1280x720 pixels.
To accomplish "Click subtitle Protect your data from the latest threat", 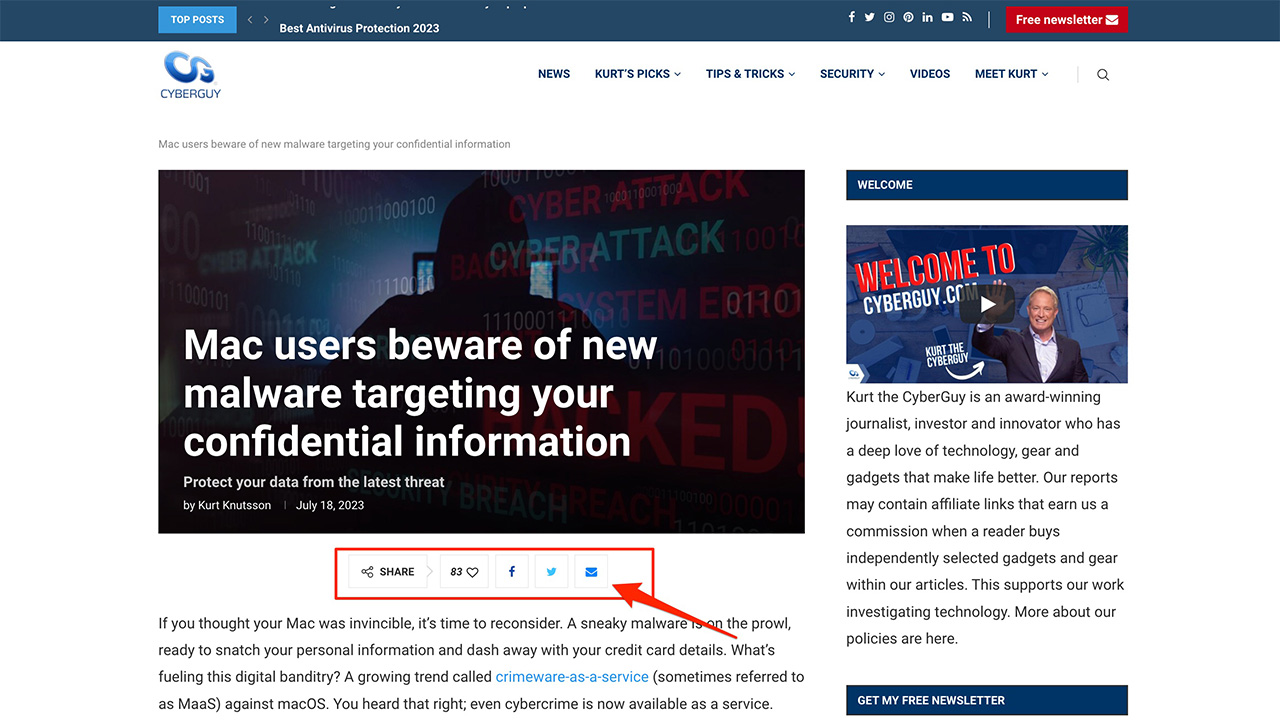I will [314, 482].
